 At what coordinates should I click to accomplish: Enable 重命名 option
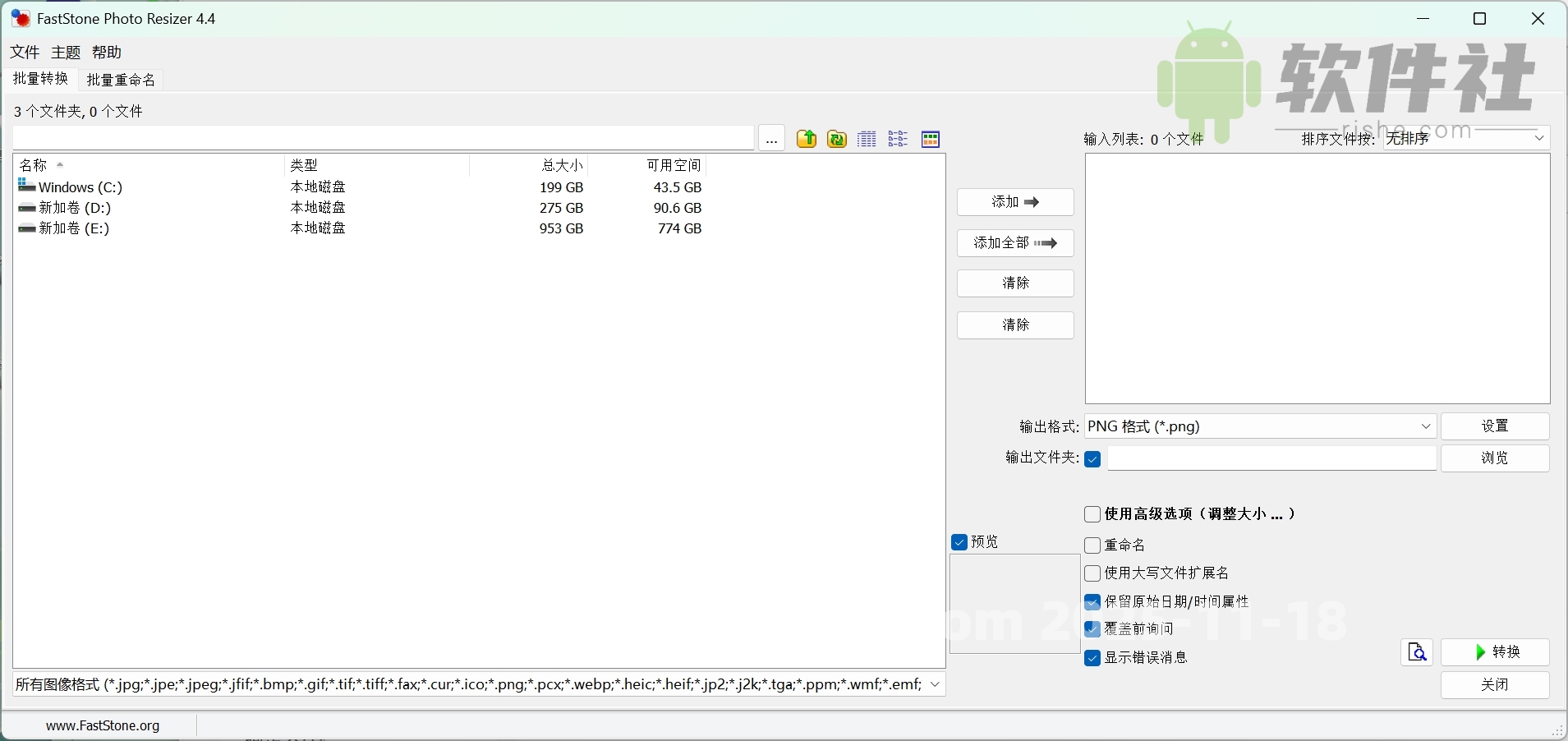1092,545
